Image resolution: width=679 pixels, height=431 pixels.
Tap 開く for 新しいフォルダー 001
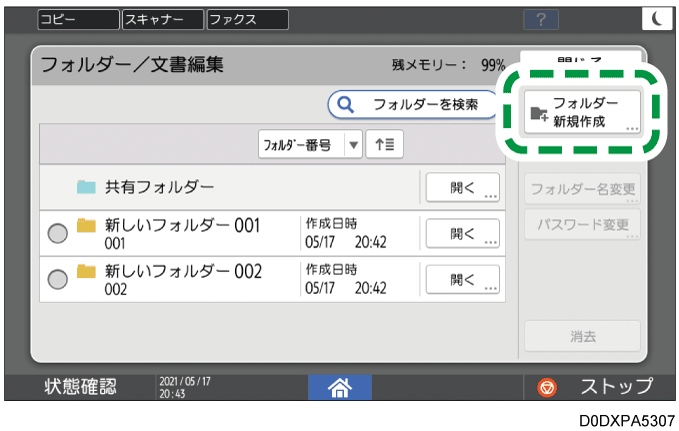462,233
